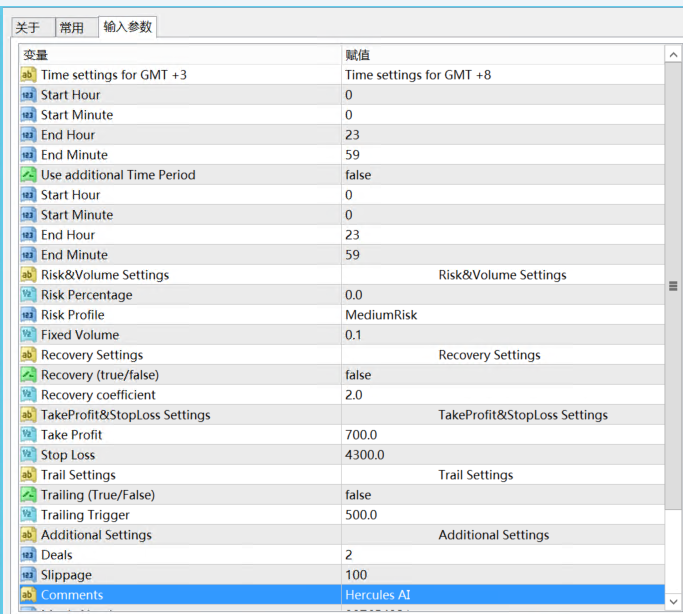Click the string icon beside Comments
The width and height of the screenshot is (683, 614).
(x=28, y=595)
